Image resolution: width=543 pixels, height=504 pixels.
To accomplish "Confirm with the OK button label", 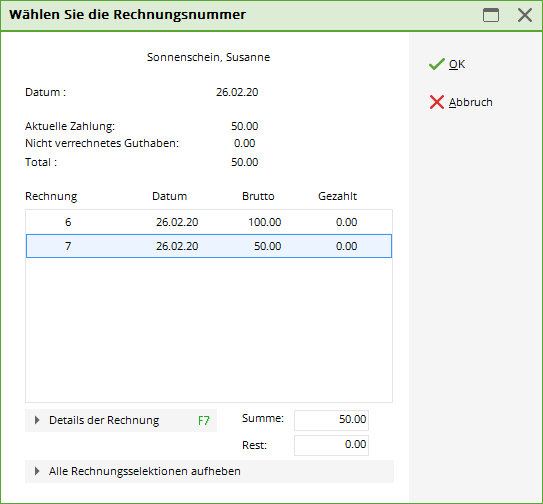I will coord(457,64).
